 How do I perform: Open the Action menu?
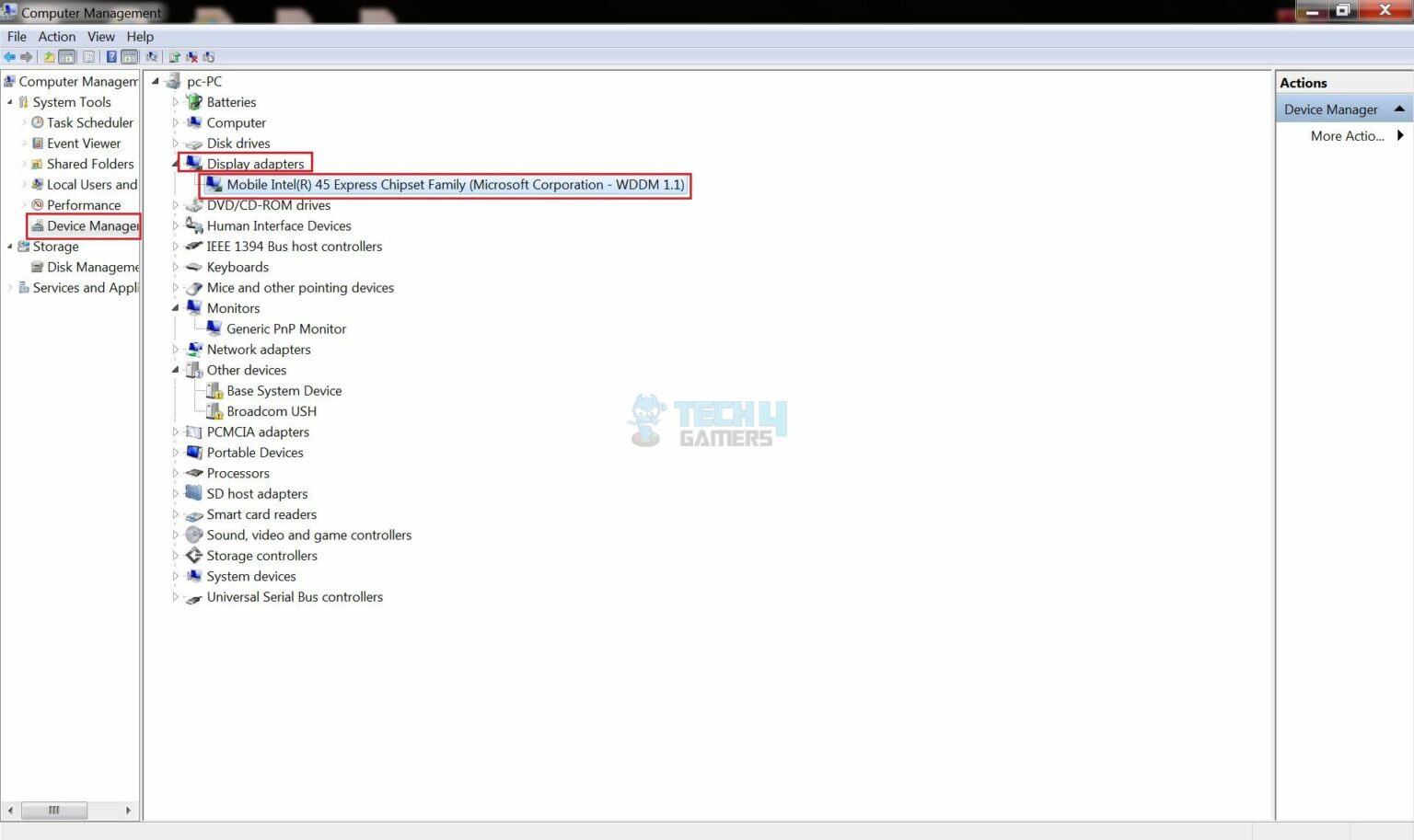[x=57, y=37]
